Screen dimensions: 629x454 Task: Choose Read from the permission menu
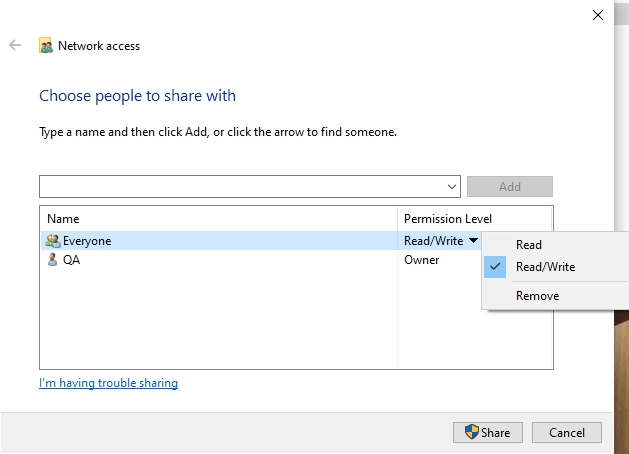529,245
